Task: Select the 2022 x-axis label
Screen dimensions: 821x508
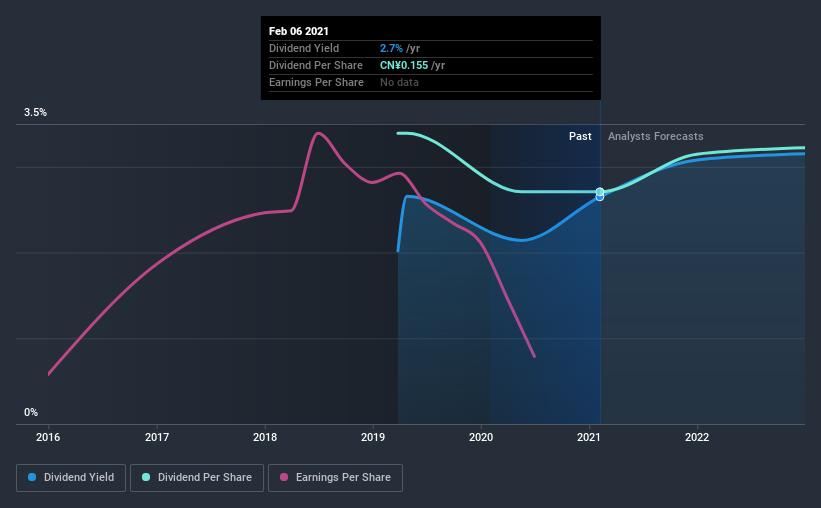Action: (x=697, y=437)
